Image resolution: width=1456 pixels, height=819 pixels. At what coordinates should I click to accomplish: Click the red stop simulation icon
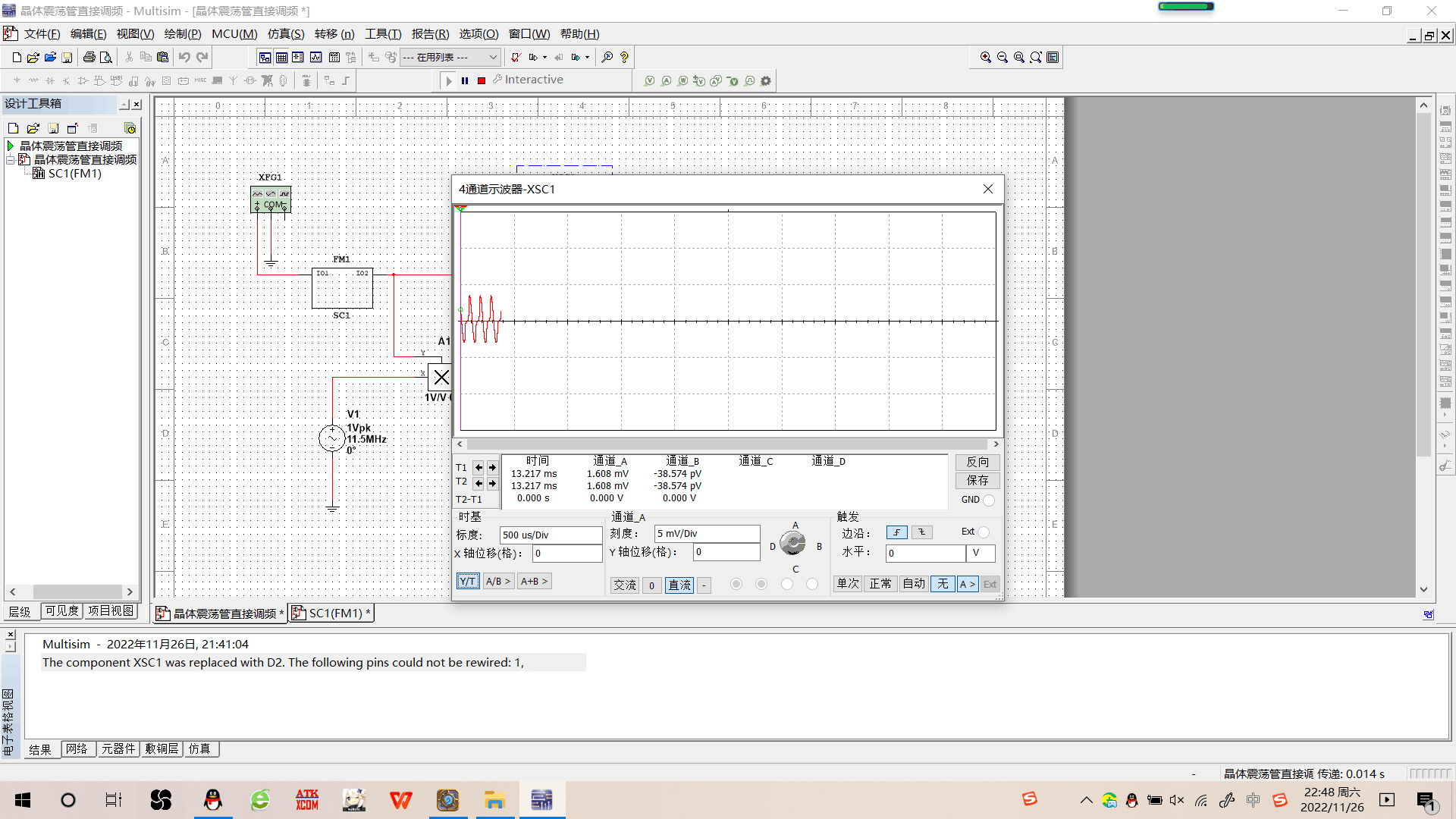pos(482,80)
